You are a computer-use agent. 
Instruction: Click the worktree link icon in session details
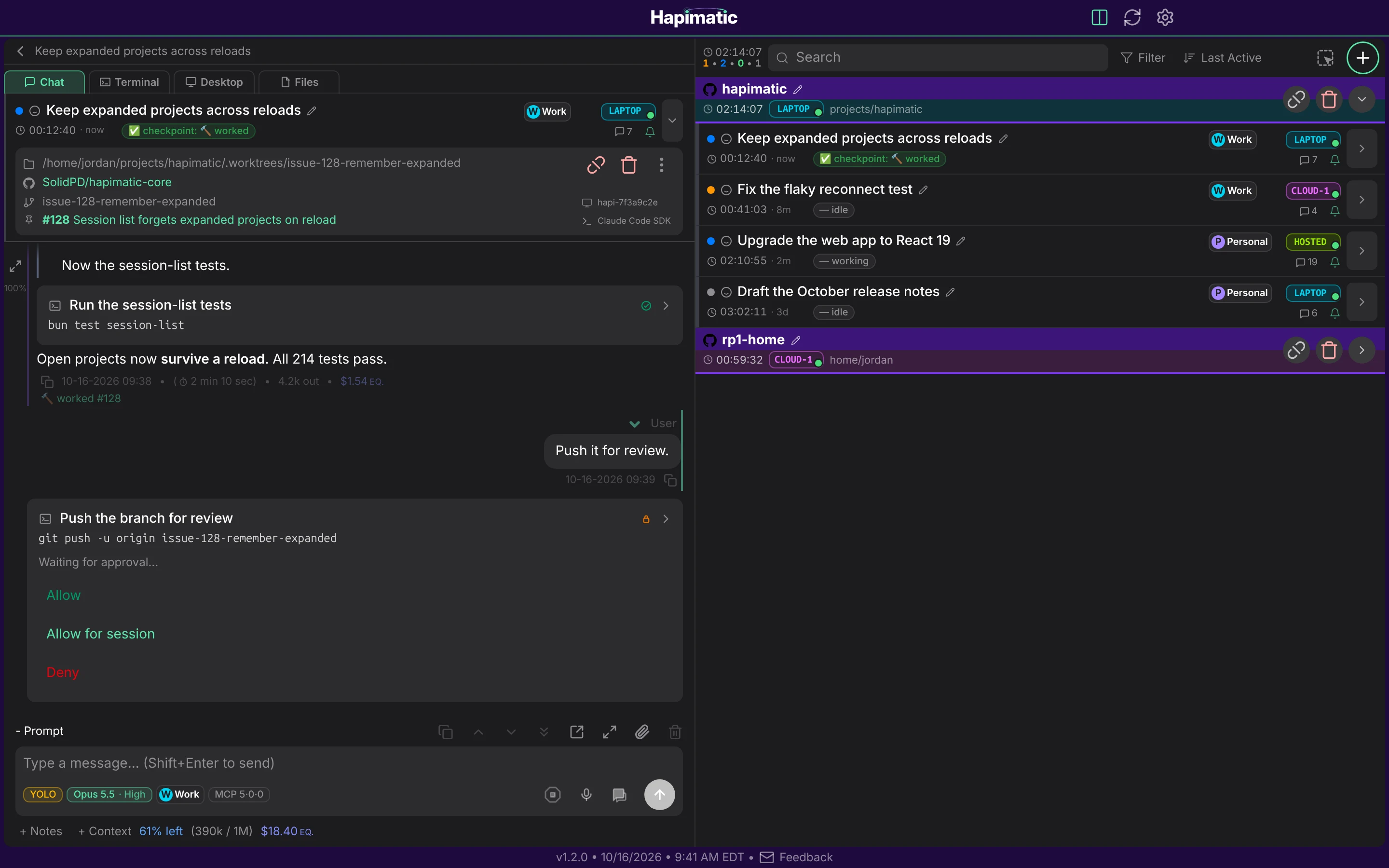(x=596, y=165)
